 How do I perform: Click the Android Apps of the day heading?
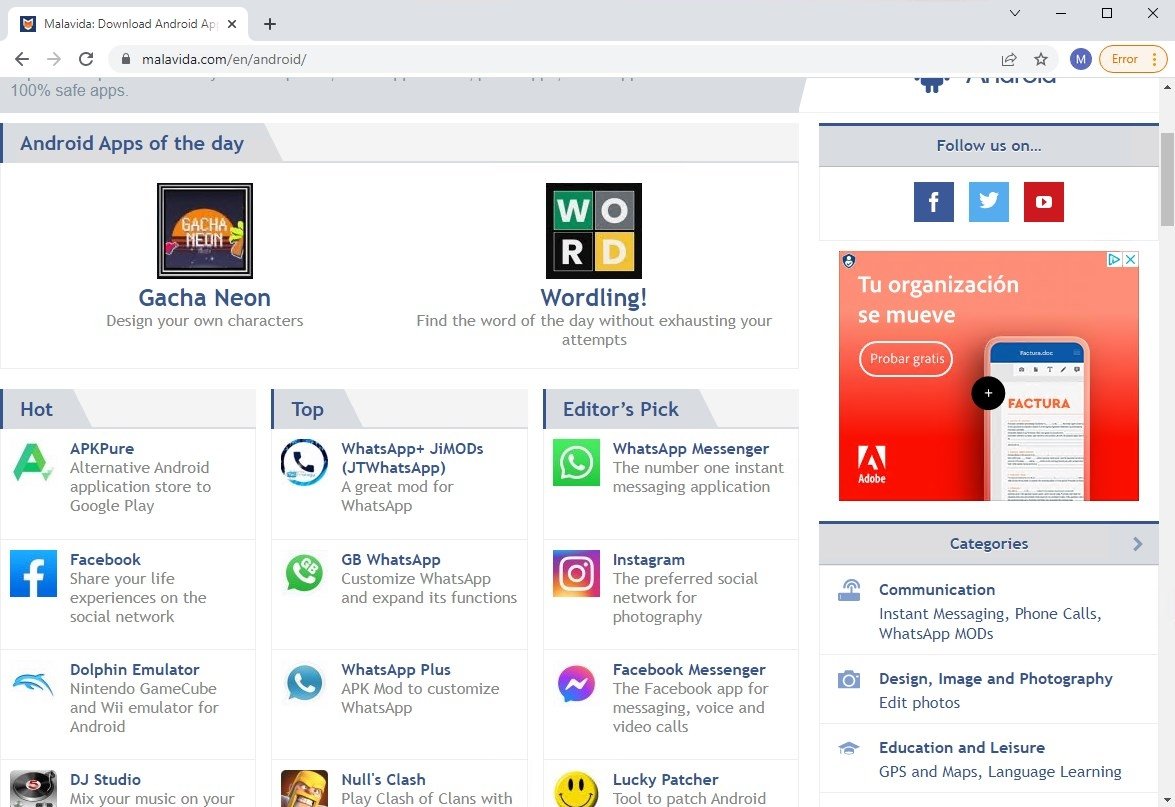pyautogui.click(x=132, y=143)
